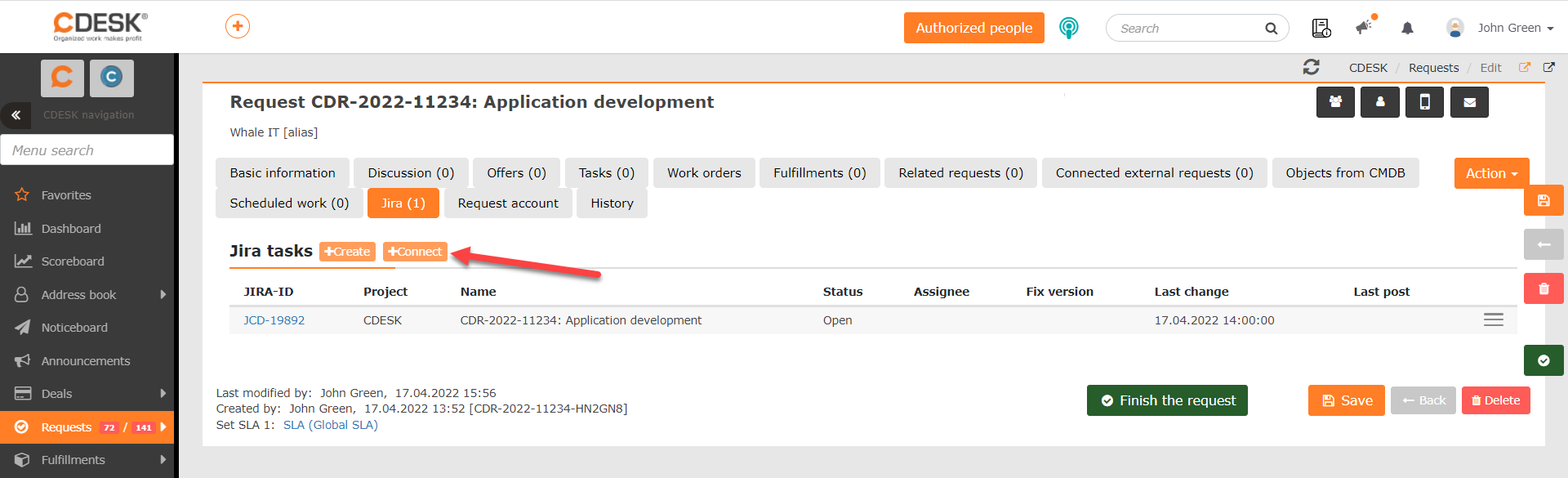Click the dark mobile phone button
The height and width of the screenshot is (478, 1568).
coord(1425,102)
